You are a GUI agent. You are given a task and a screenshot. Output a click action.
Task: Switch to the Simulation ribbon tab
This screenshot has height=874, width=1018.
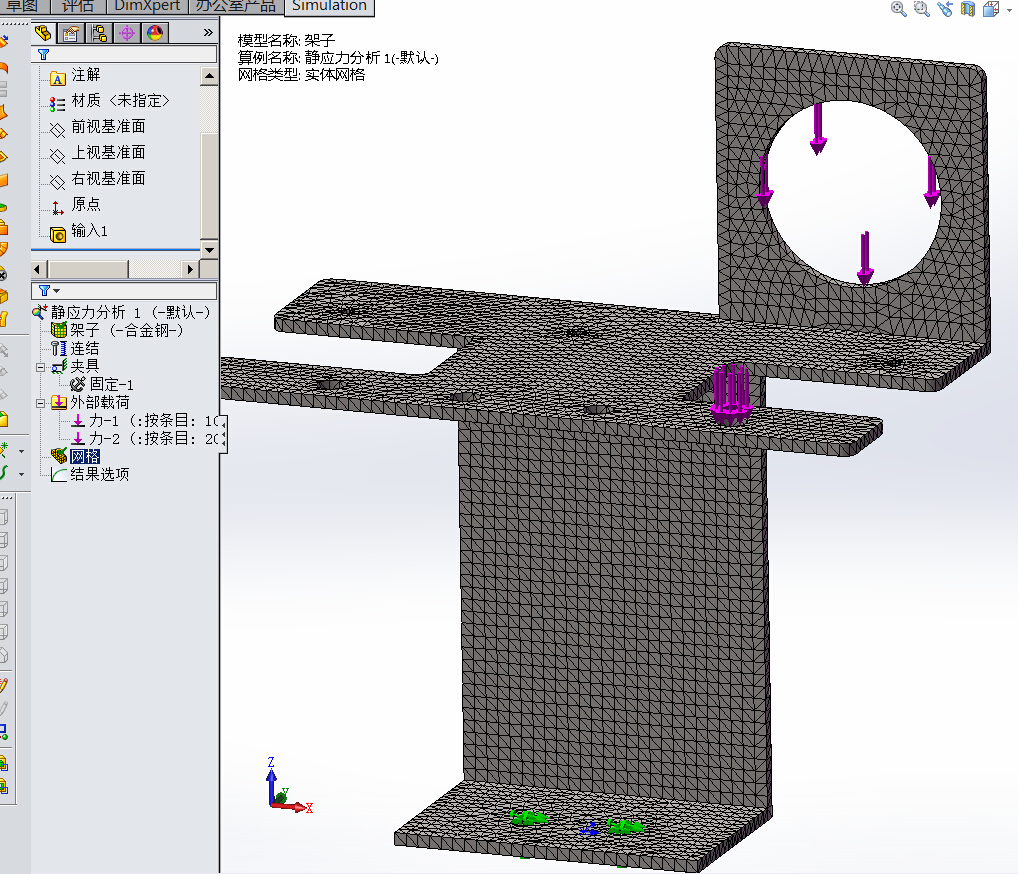click(x=329, y=7)
